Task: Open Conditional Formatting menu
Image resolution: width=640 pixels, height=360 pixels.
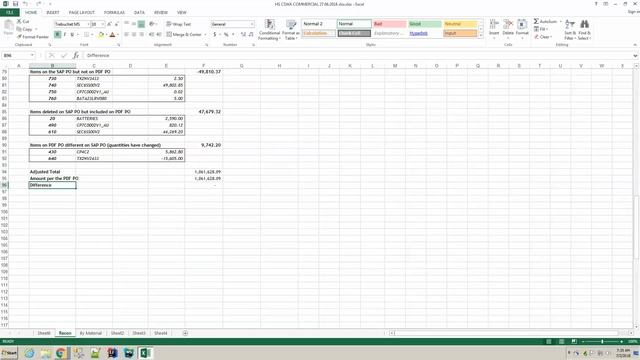Action: coord(269,30)
